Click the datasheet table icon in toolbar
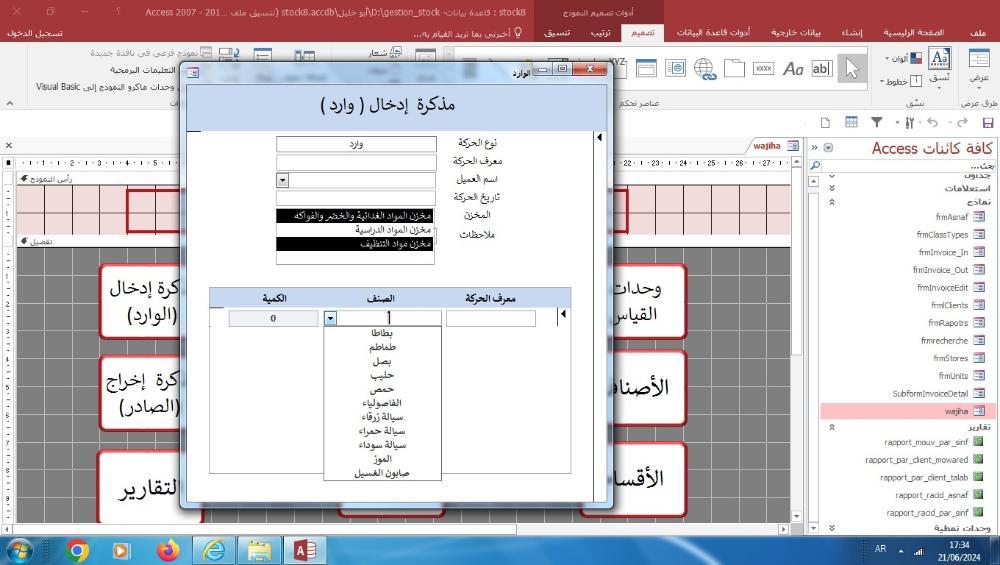The image size is (1000, 565). (851, 122)
